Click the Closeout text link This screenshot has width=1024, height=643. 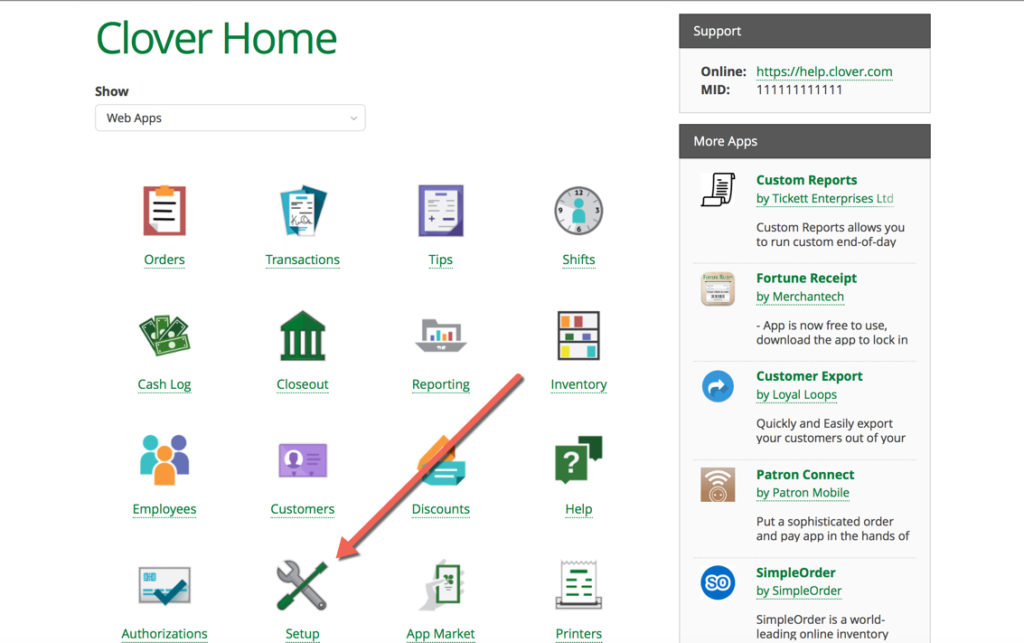302,384
